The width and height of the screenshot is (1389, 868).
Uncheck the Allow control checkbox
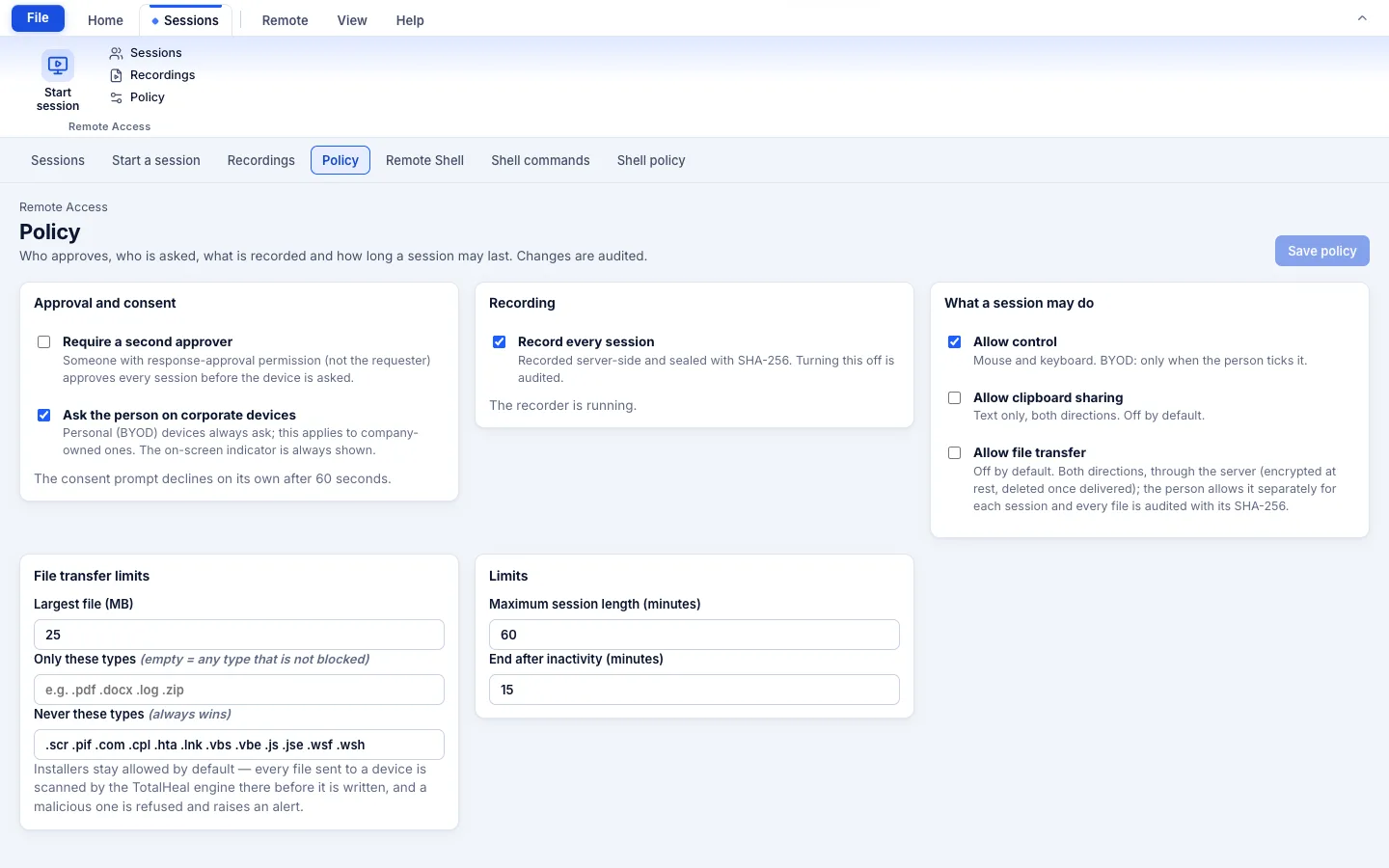[x=955, y=342]
